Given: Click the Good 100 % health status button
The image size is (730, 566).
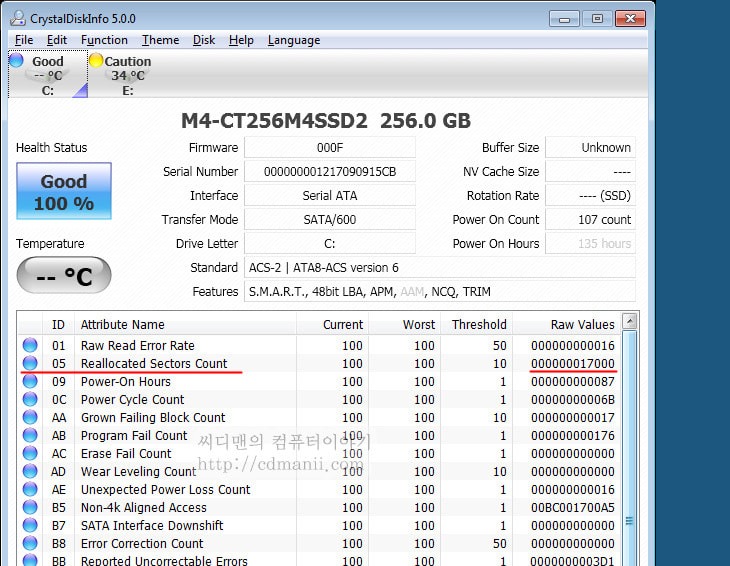Looking at the screenshot, I should pyautogui.click(x=64, y=192).
